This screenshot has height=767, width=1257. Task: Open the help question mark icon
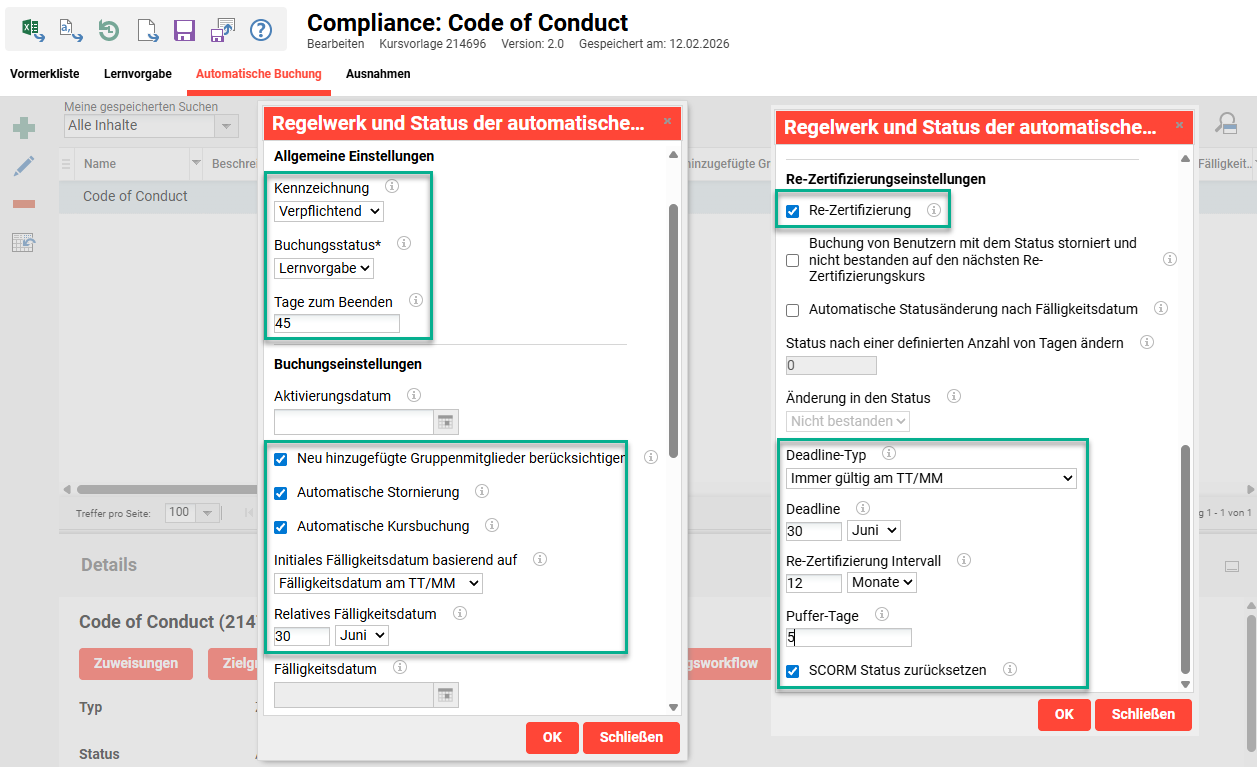(x=261, y=30)
